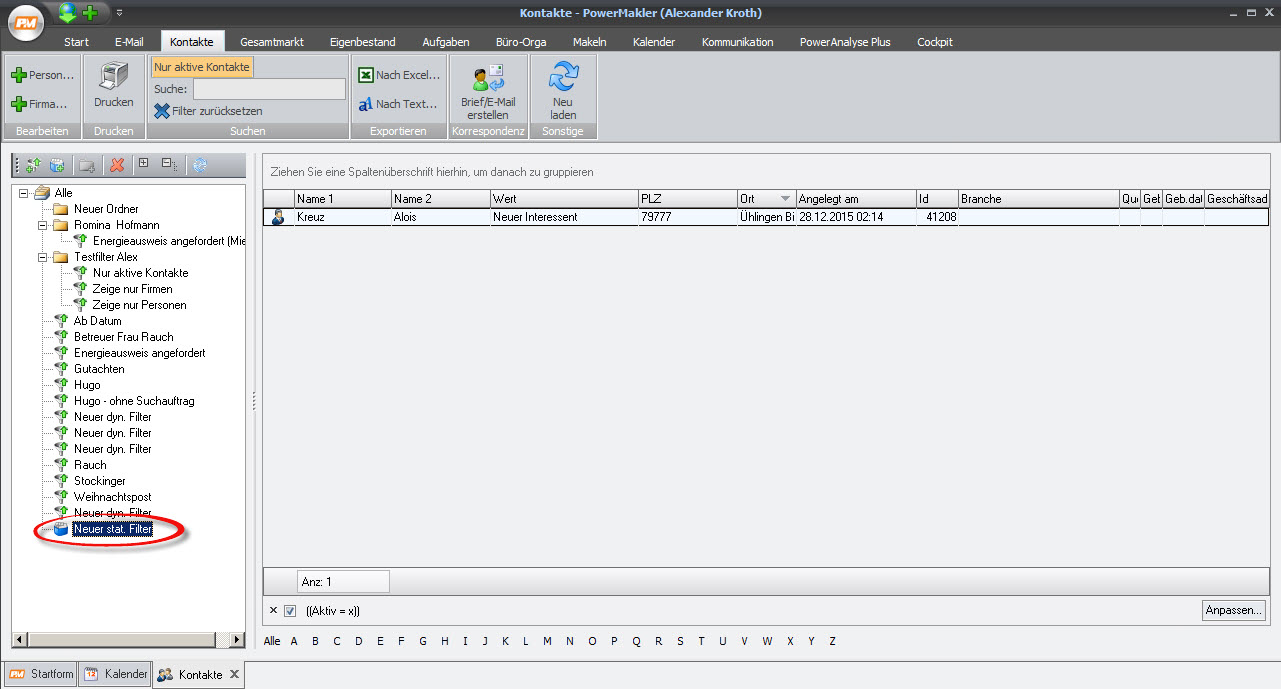Sort by the Angelegt am column header

pyautogui.click(x=856, y=199)
